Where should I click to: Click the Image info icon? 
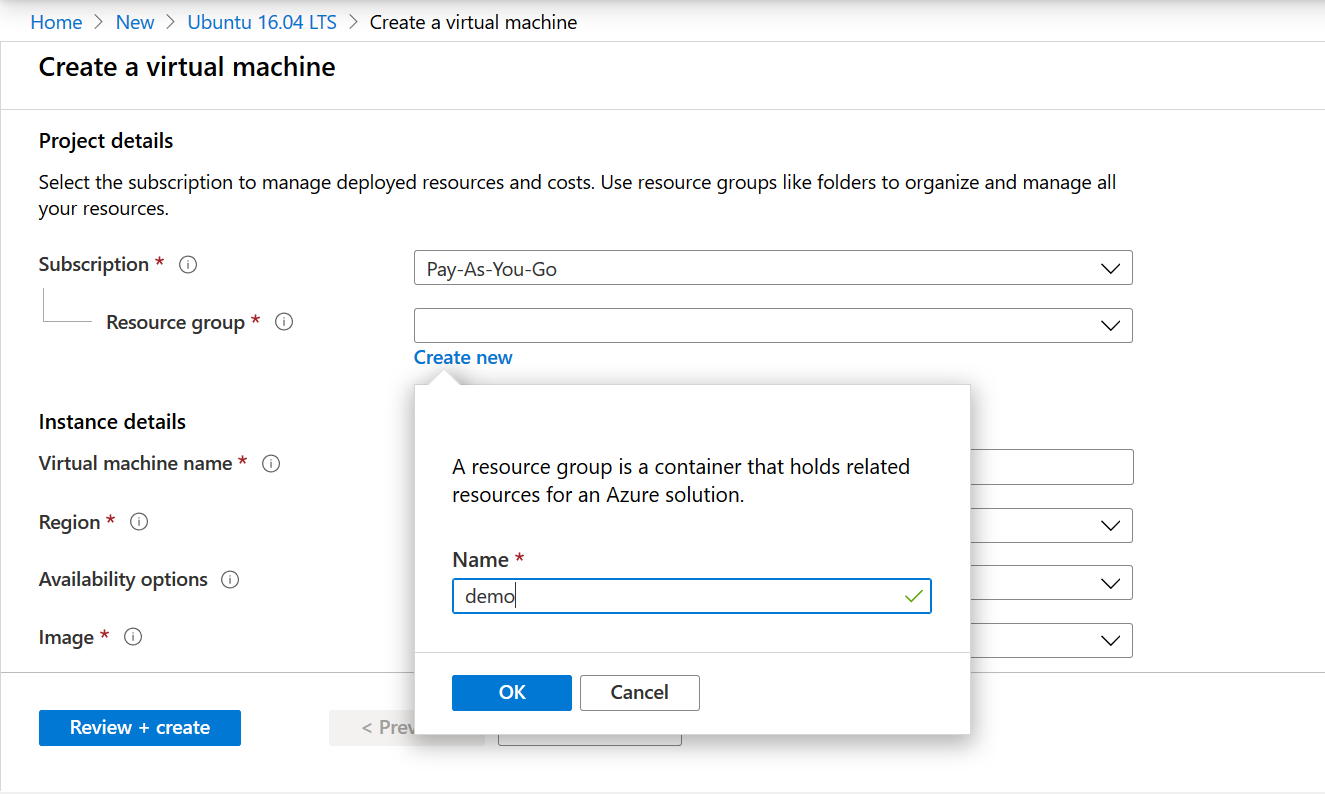(133, 637)
